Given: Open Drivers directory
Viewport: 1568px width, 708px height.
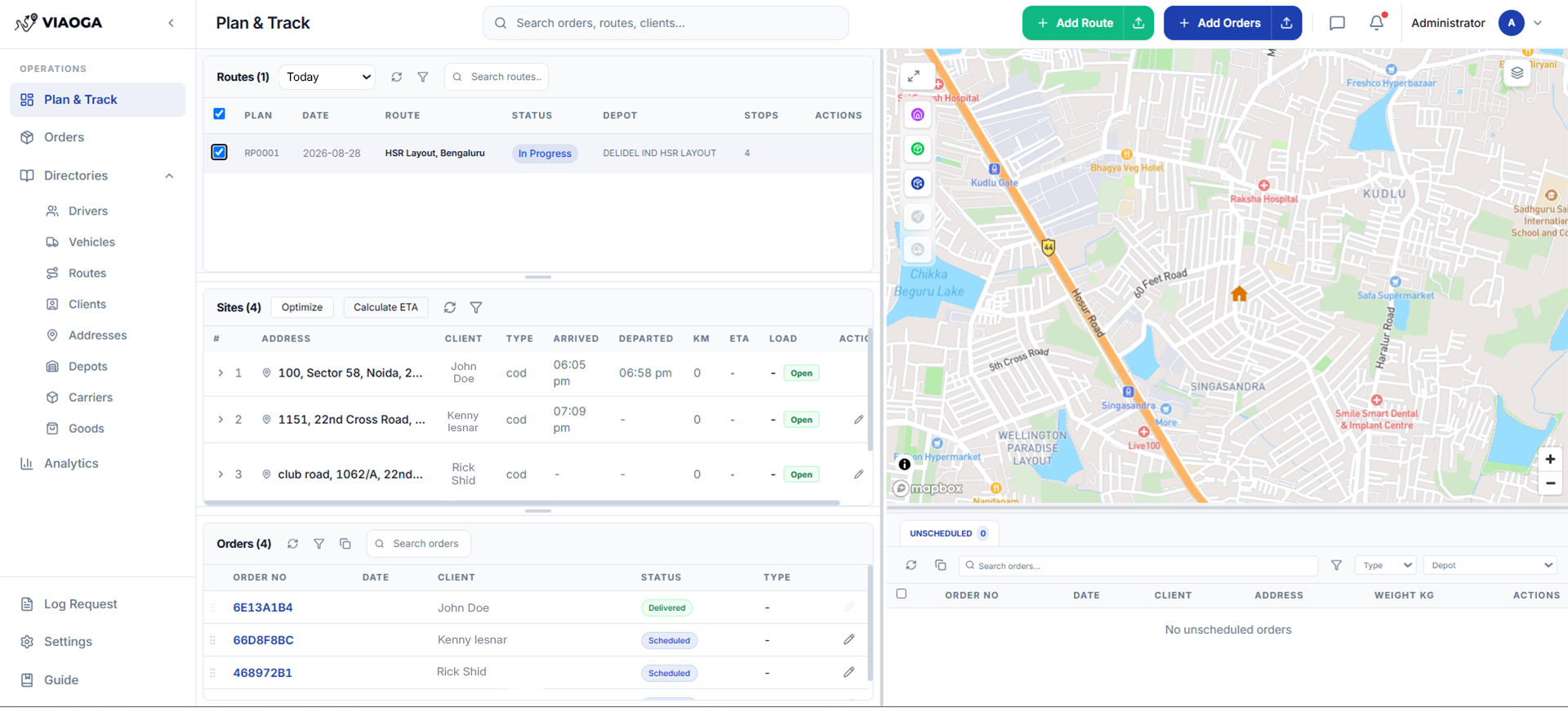Looking at the screenshot, I should point(88,211).
